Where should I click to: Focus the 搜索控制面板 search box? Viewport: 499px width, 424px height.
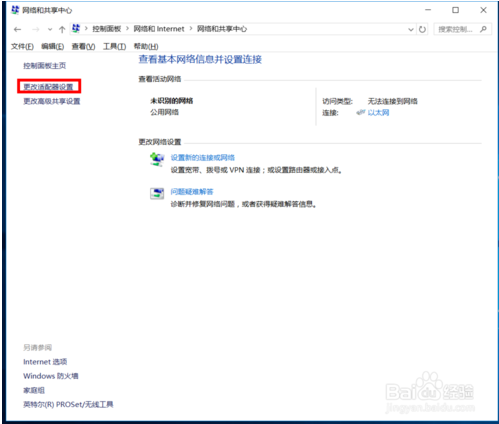[x=462, y=29]
